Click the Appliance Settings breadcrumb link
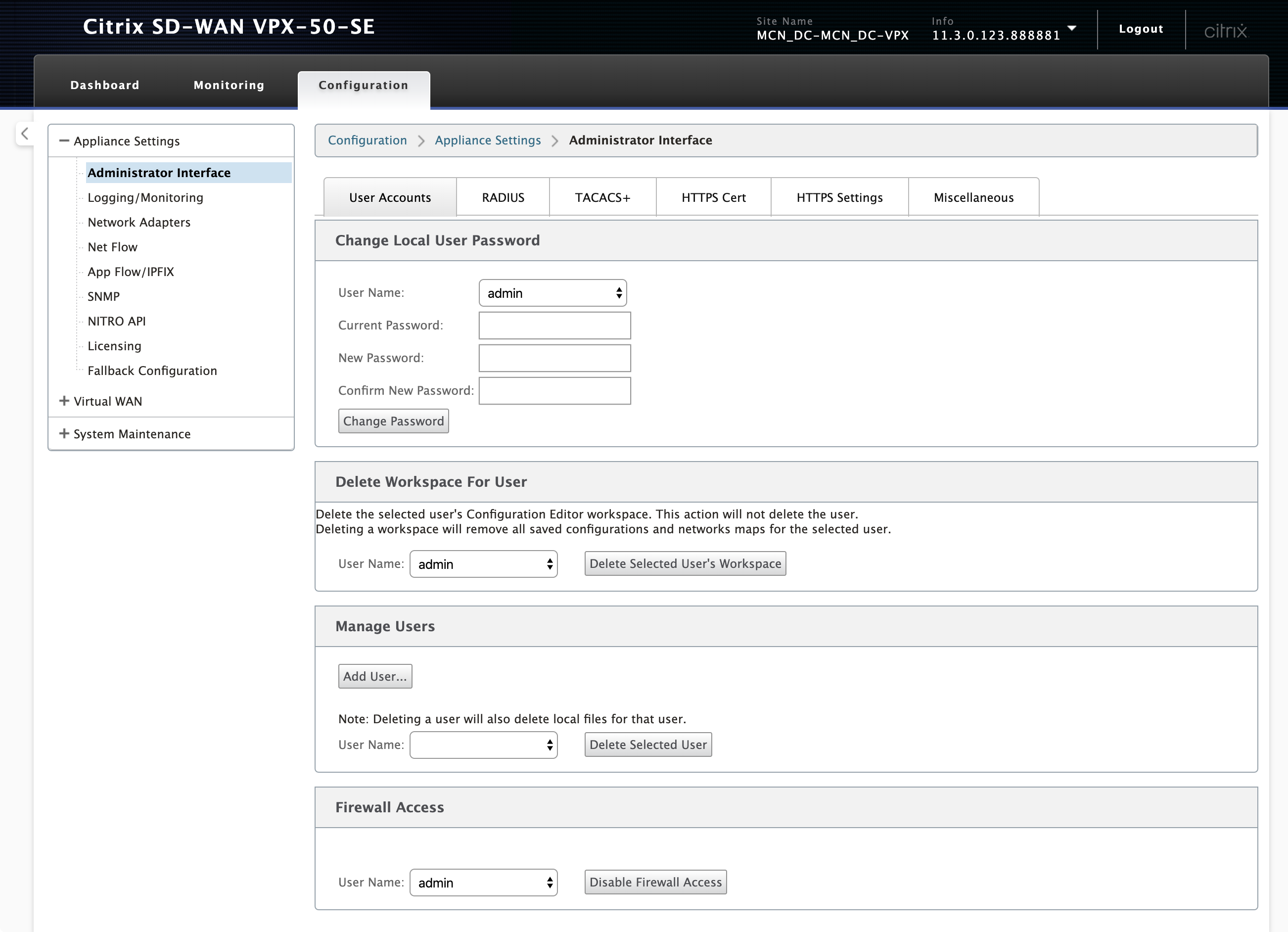This screenshot has height=932, width=1288. pyautogui.click(x=488, y=140)
